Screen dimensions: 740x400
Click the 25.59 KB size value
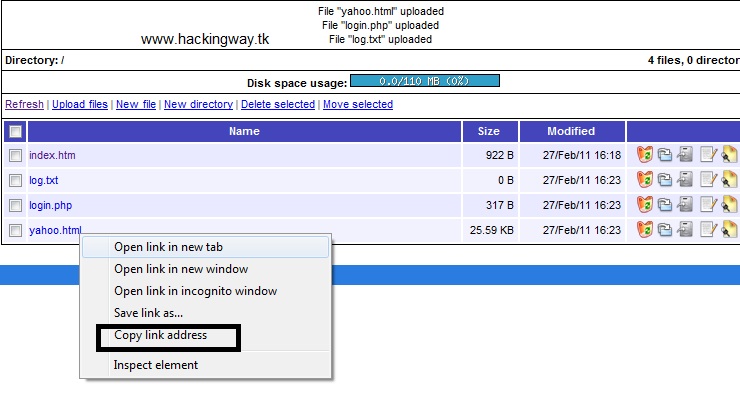pos(491,230)
